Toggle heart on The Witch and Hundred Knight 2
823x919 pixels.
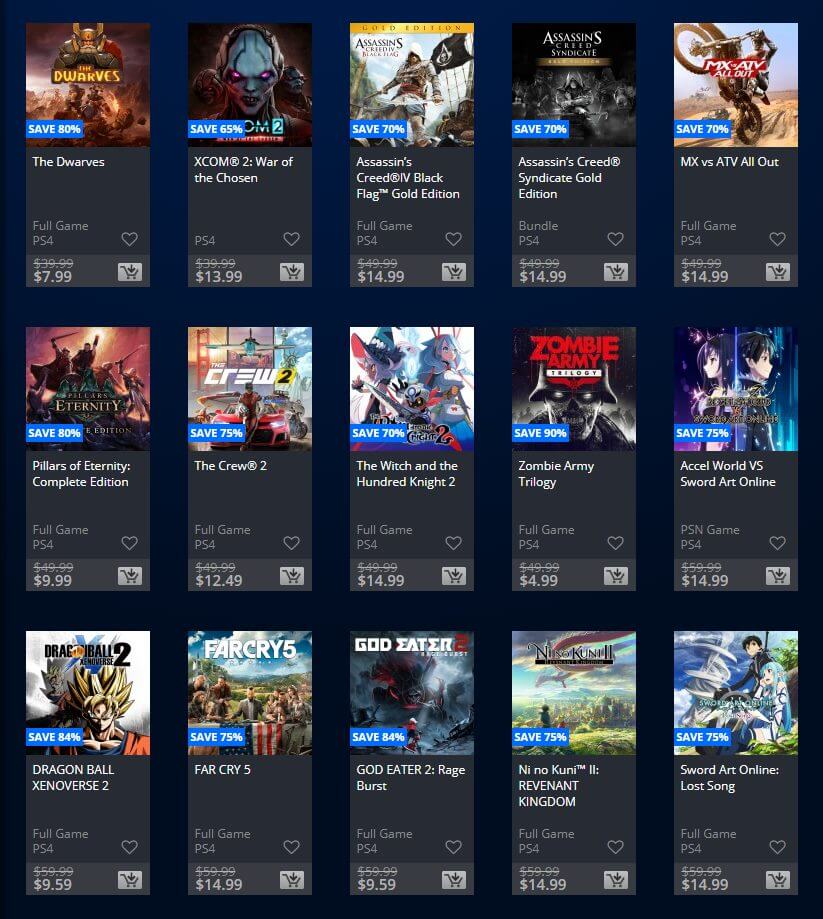[454, 543]
